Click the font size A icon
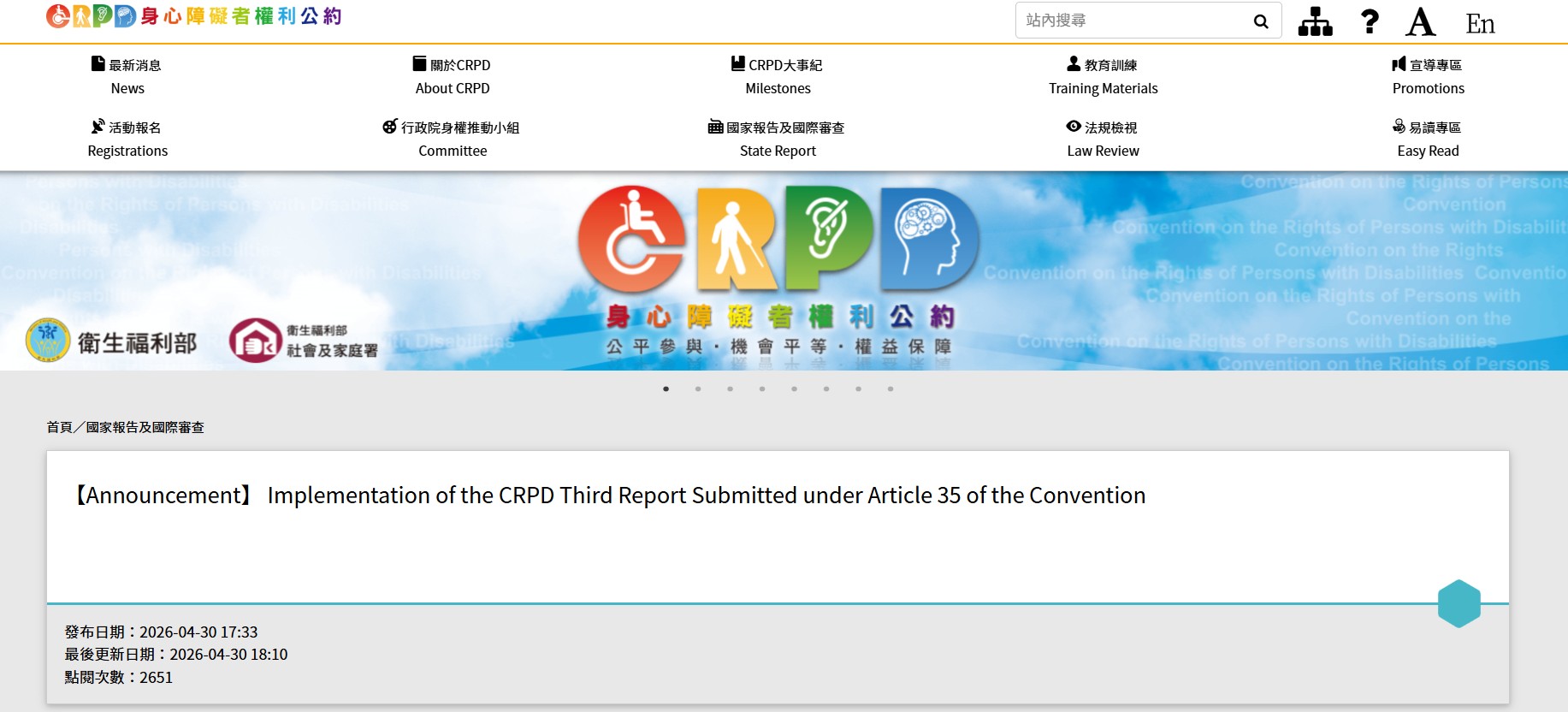Viewport: 1568px width, 712px height. [1421, 21]
